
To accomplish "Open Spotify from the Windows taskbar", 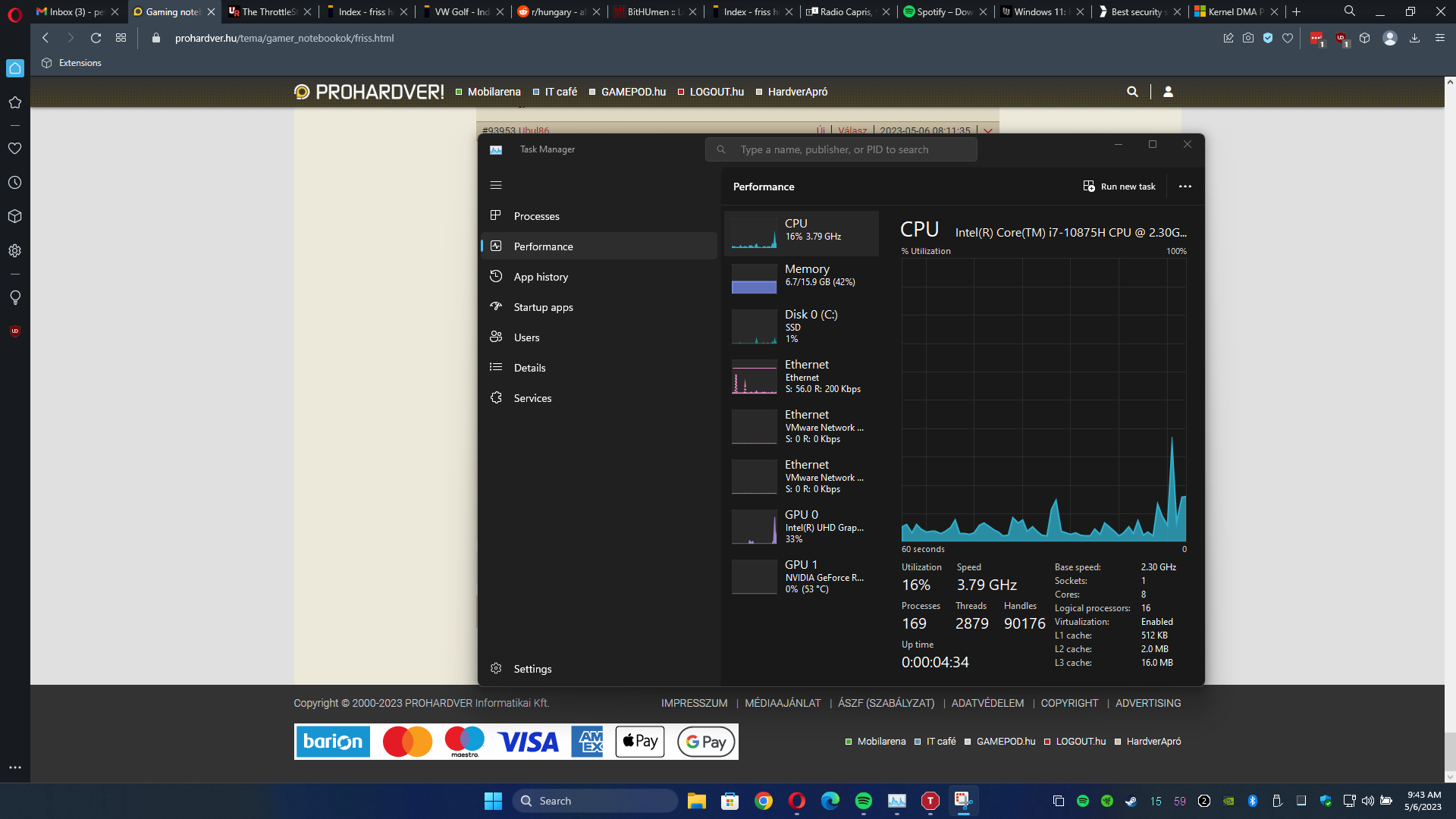I will click(863, 801).
